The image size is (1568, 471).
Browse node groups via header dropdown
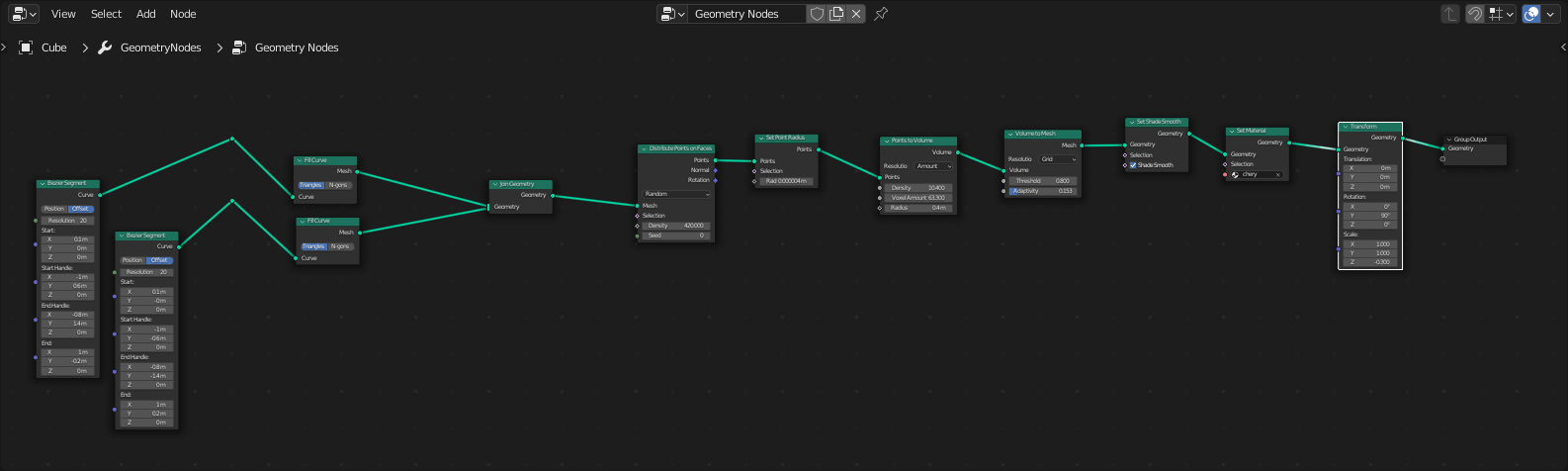point(672,14)
